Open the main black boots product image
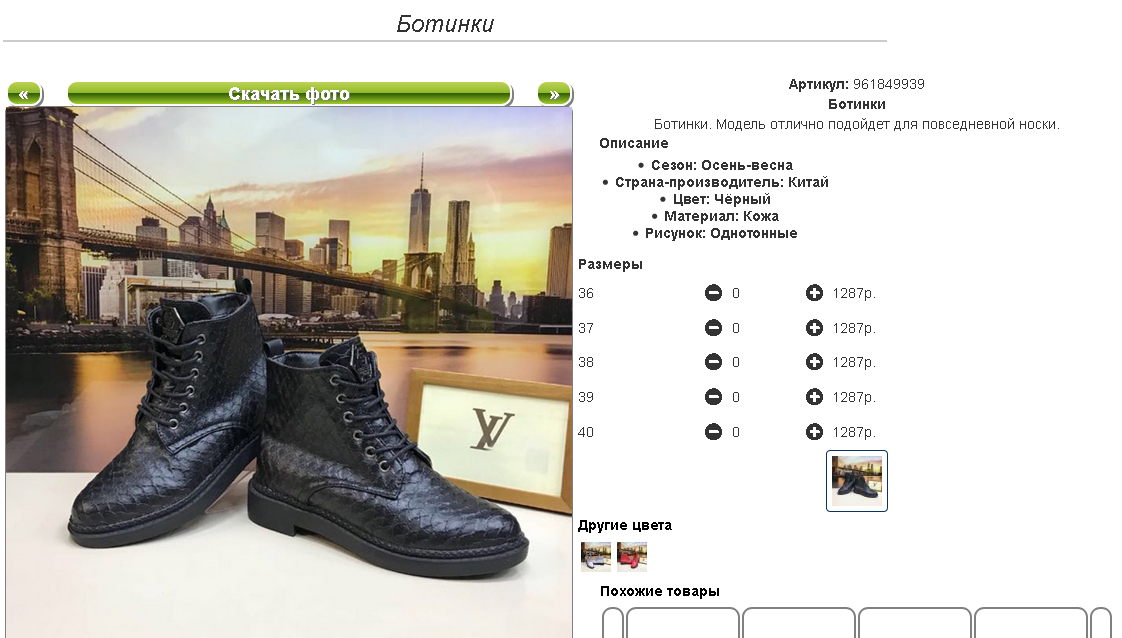Viewport: 1122px width, 638px height. tap(289, 372)
